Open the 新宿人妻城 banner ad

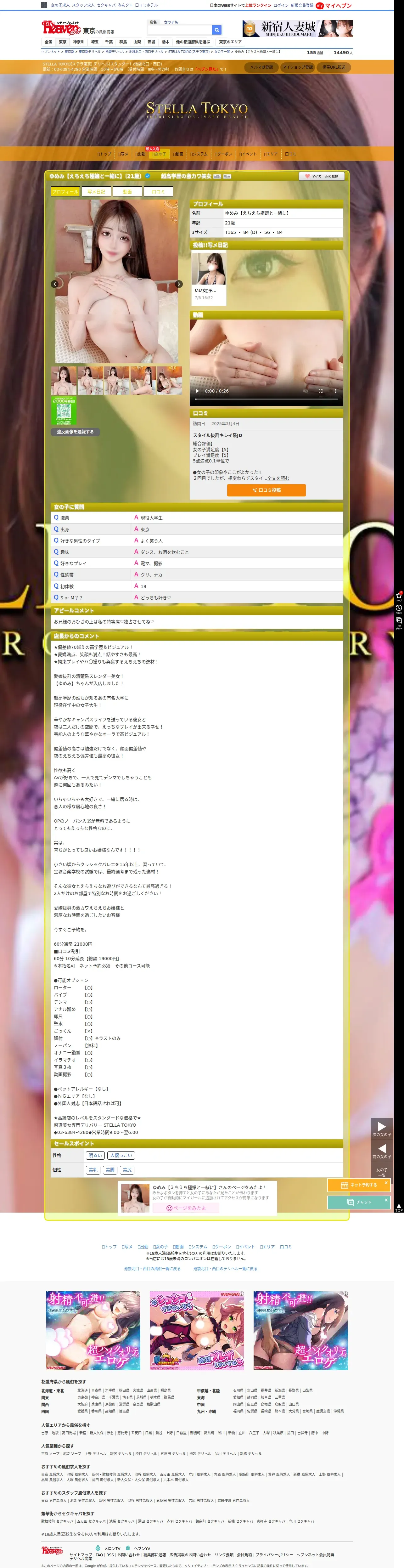coord(297,29)
